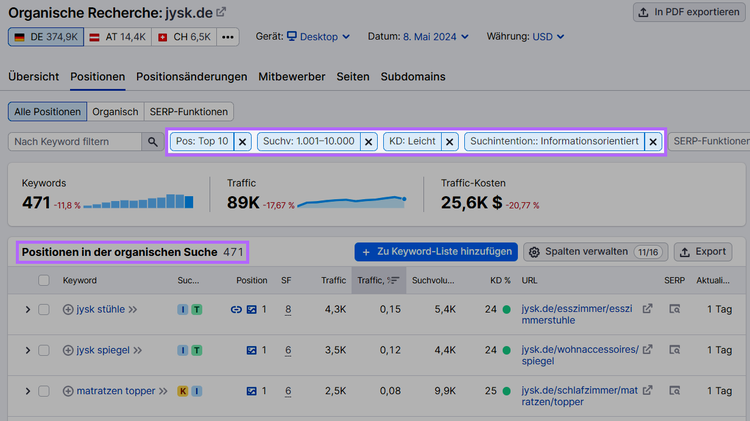Tick the checkbox for jysk spiegel row
Screen dimensions: 750x421
tap(44, 351)
